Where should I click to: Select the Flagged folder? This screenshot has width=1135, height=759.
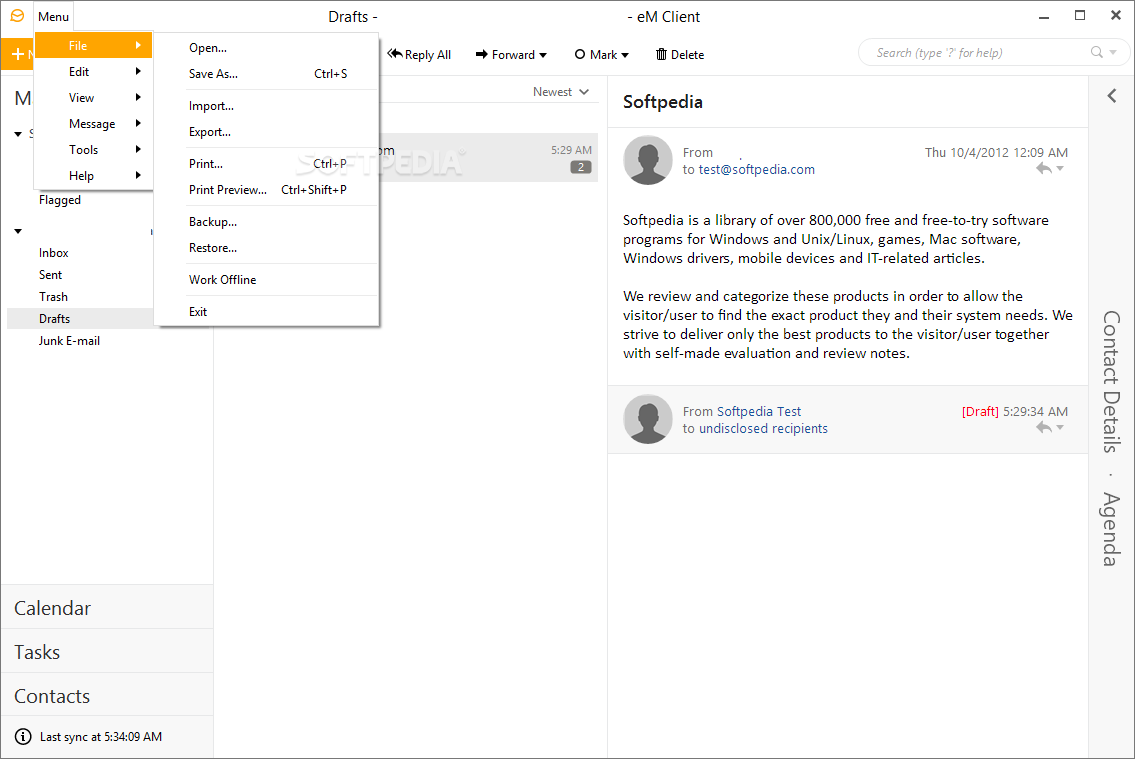[60, 200]
